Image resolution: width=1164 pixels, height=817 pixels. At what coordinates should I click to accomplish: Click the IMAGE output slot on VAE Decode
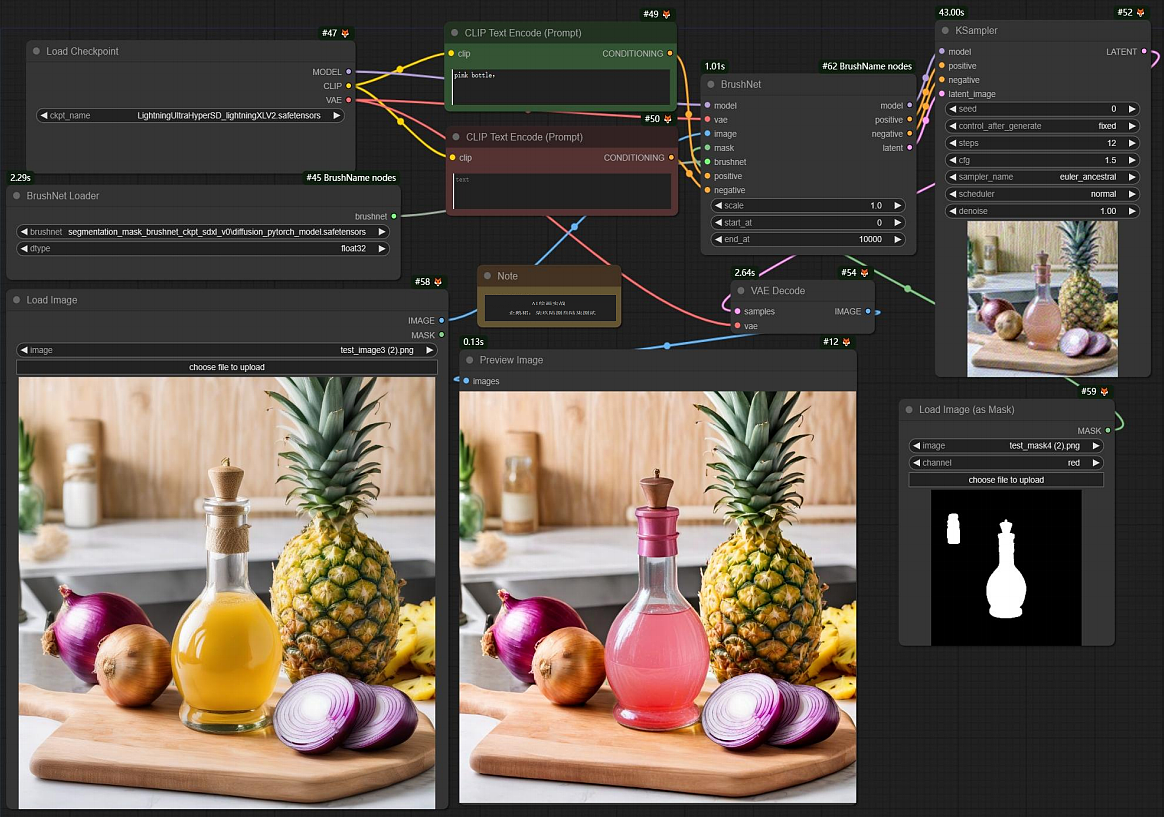coord(868,312)
